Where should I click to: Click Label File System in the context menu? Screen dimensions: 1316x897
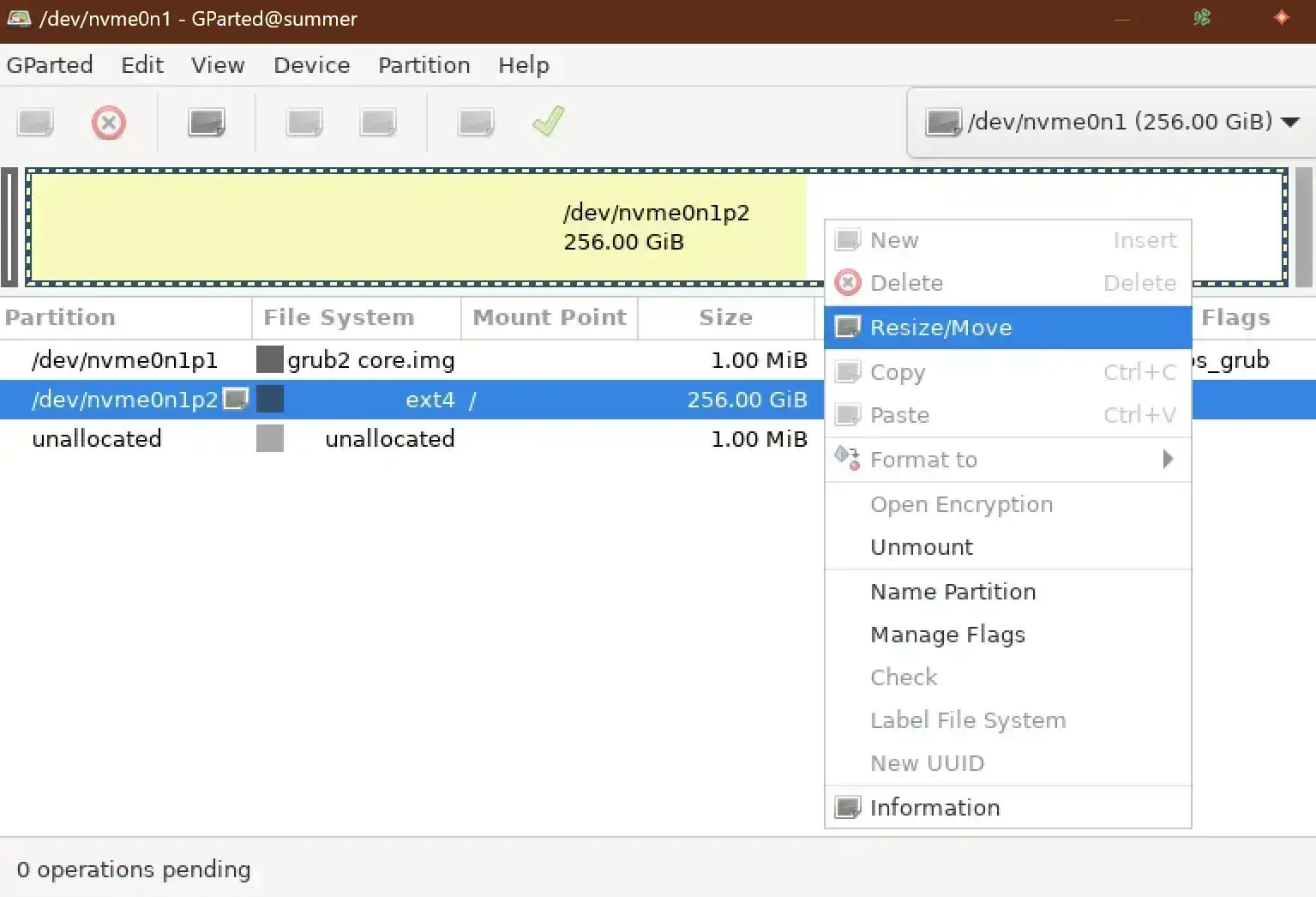1008,720
